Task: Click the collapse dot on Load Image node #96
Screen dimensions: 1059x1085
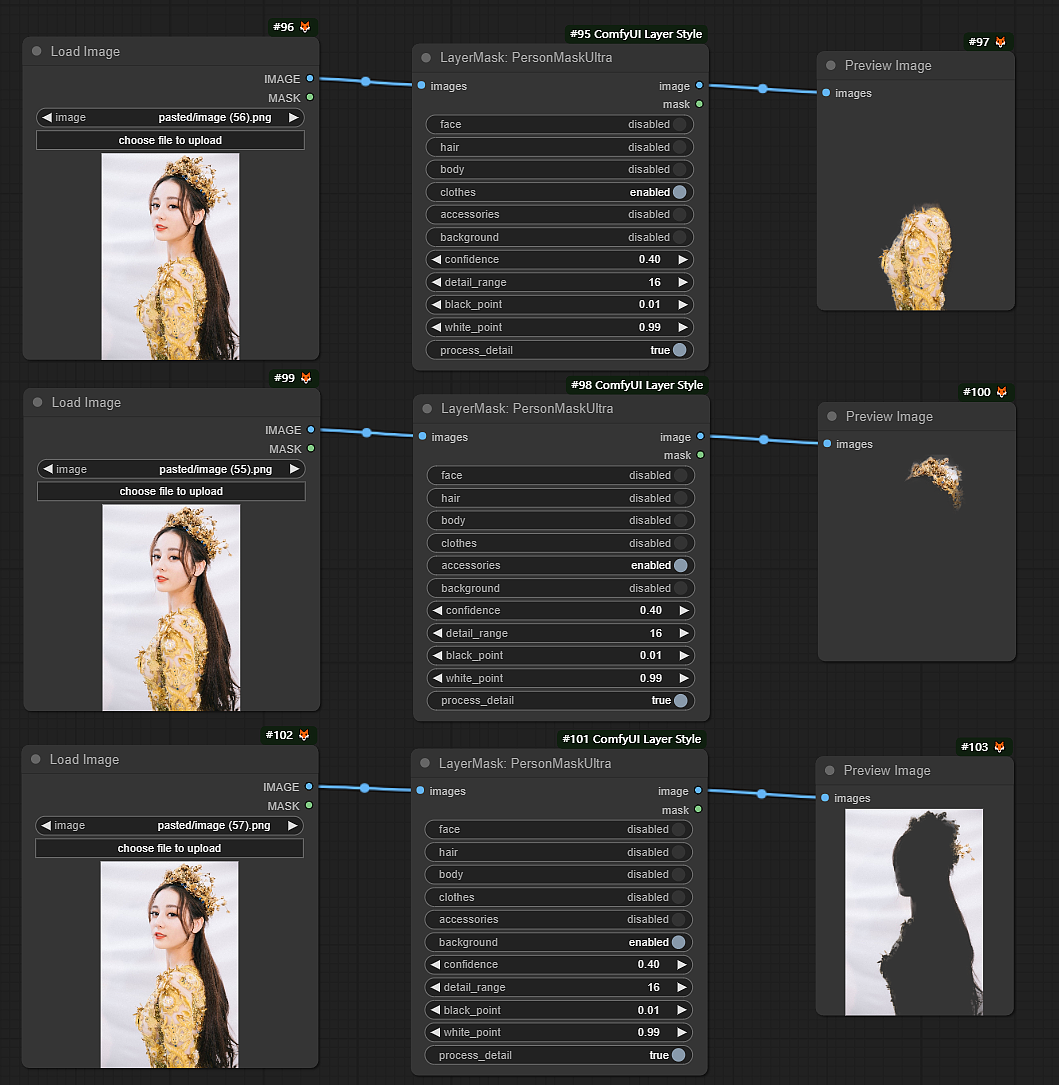Action: tap(37, 51)
